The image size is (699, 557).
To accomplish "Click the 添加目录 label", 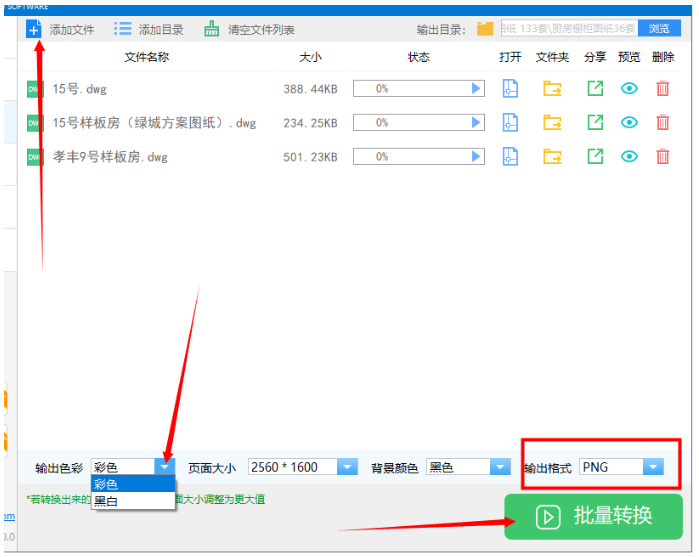I will 161,30.
